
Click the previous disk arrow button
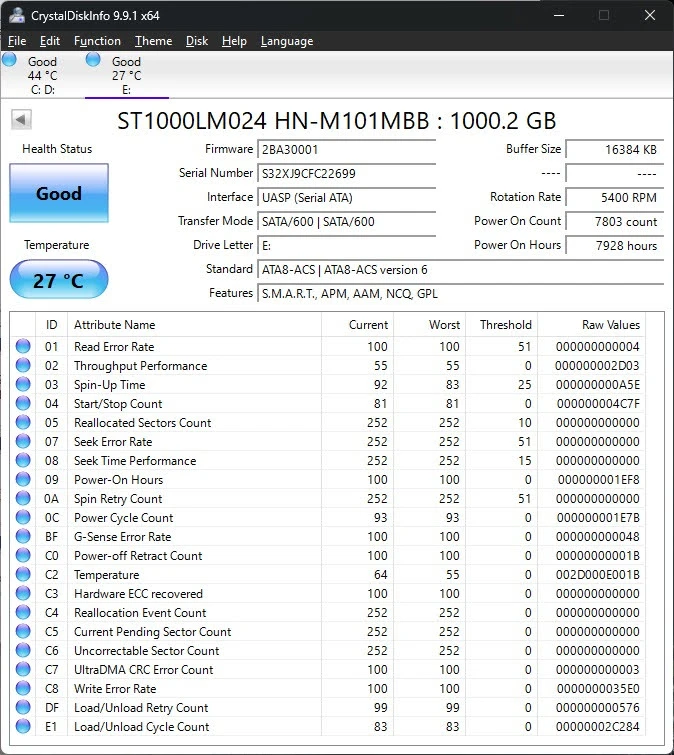pyautogui.click(x=21, y=119)
